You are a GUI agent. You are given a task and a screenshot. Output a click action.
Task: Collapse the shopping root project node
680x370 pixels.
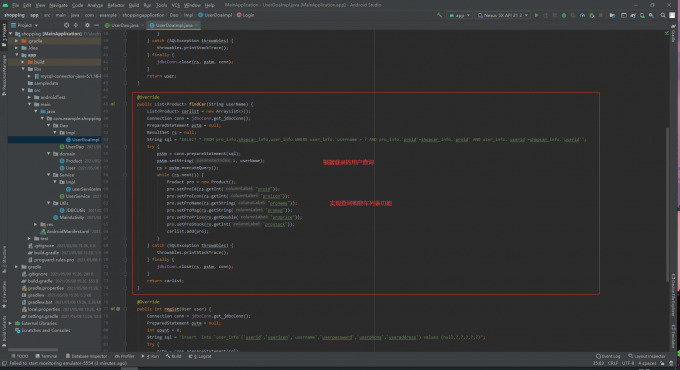click(11, 33)
